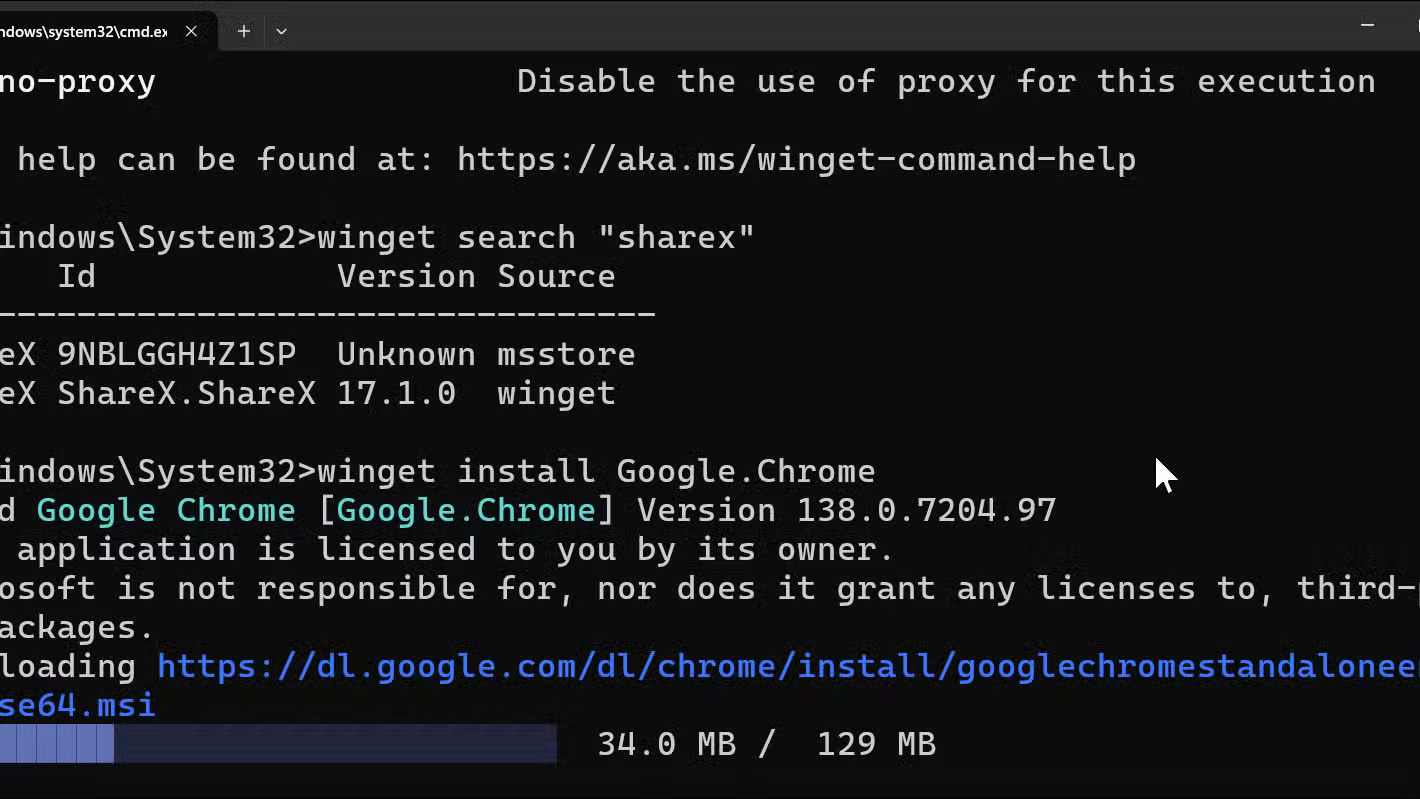
Task: Expand the new tab profile dropdown chevron
Action: point(281,31)
